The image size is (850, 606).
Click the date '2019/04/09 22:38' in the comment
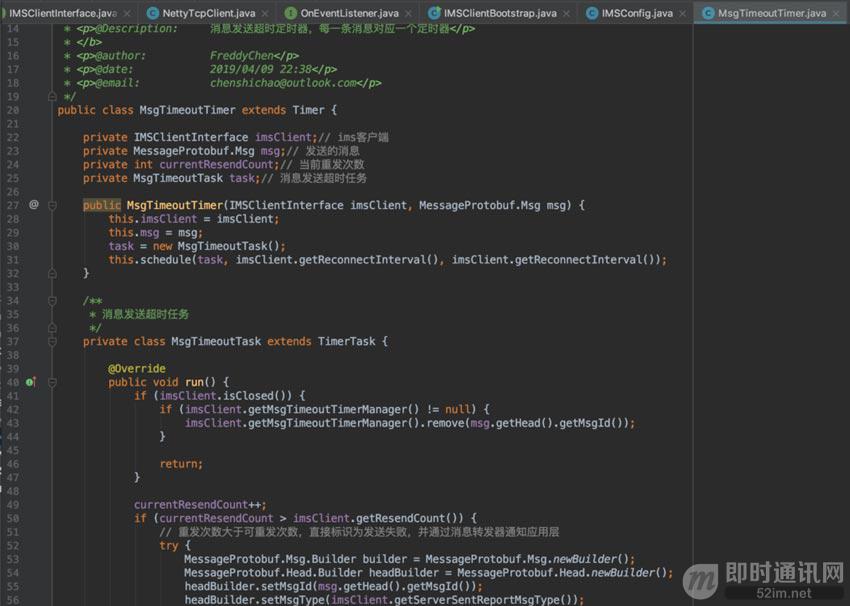click(261, 69)
